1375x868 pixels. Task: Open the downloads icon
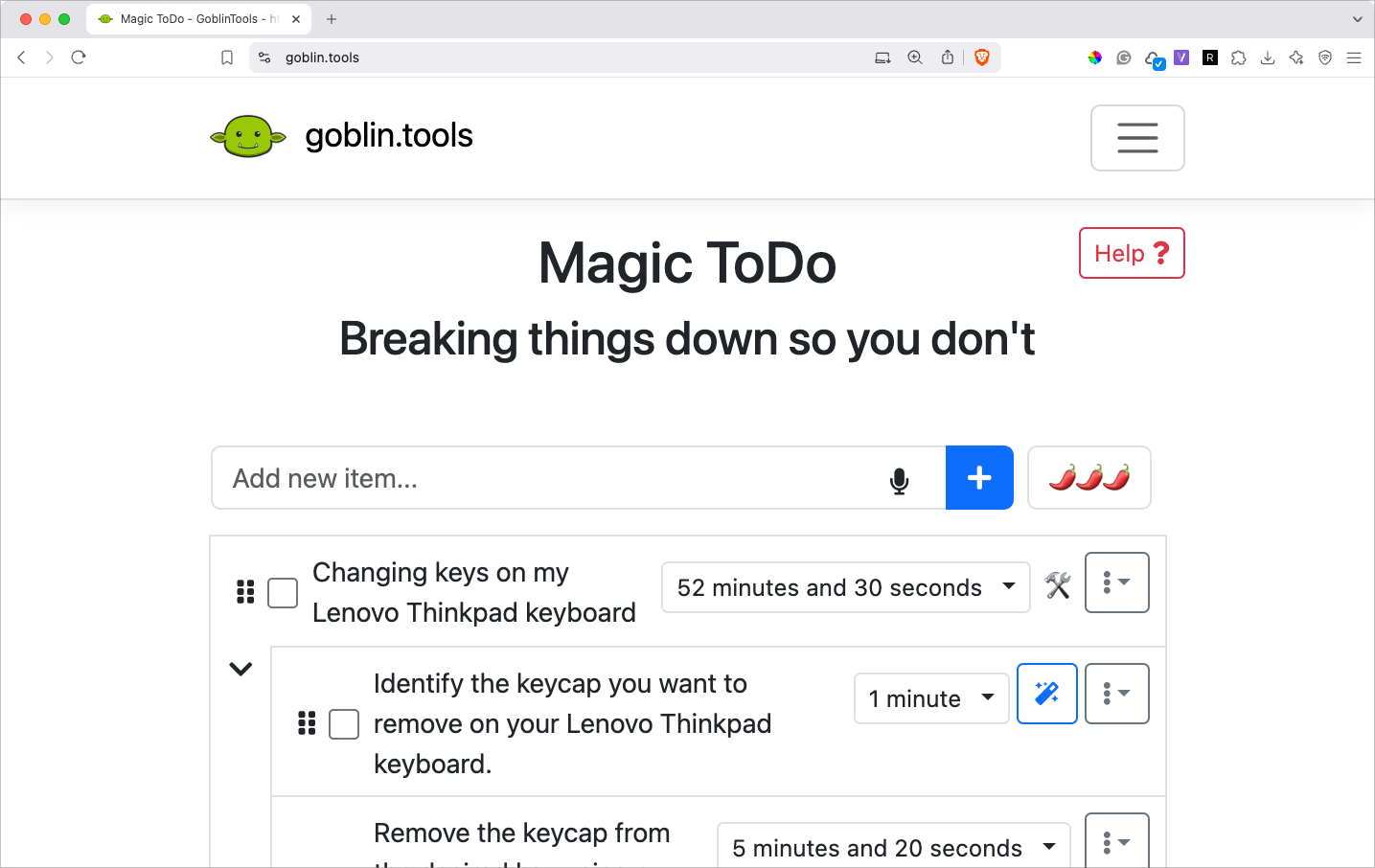point(1268,57)
